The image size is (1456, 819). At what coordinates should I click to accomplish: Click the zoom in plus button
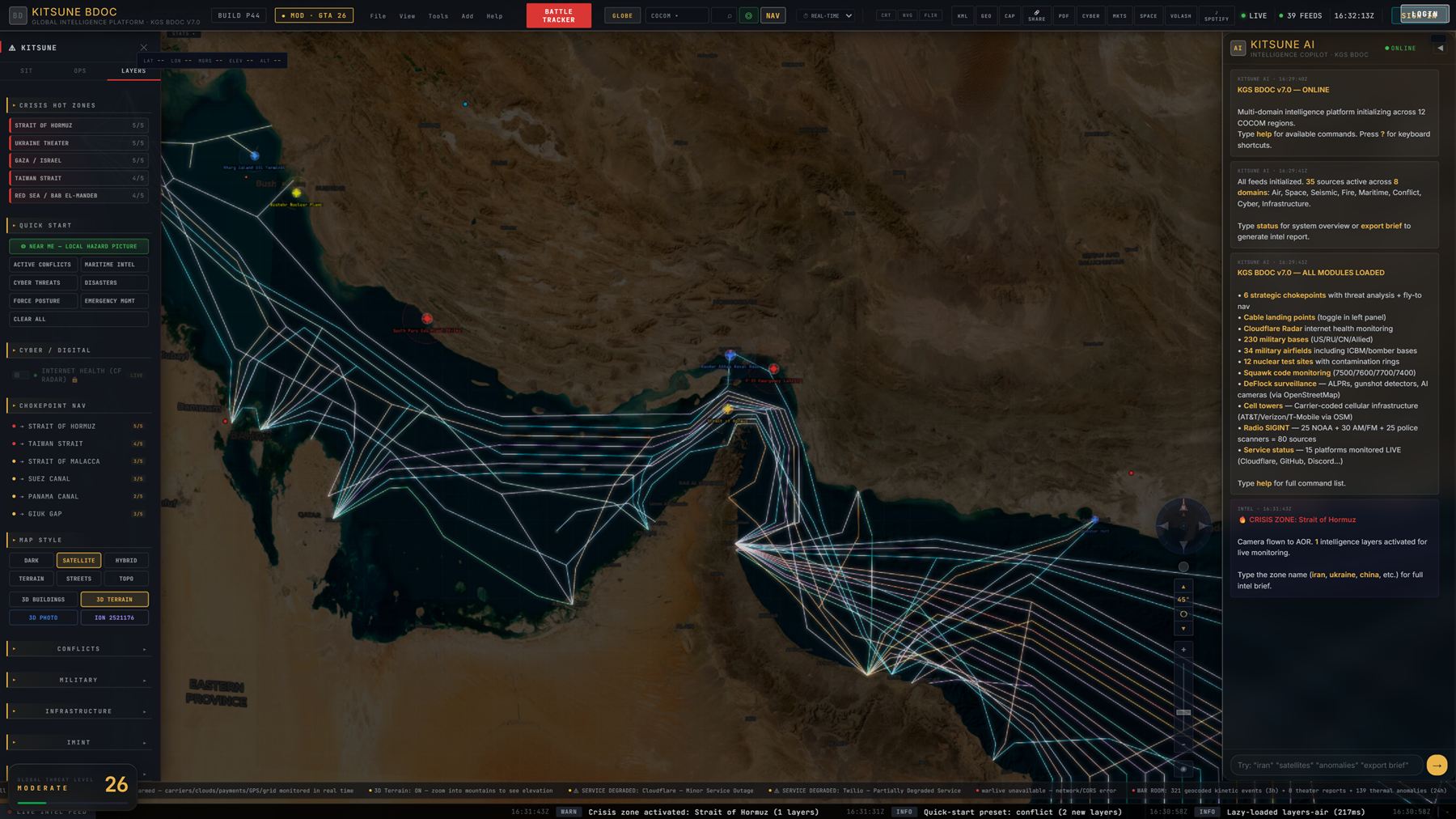[1183, 649]
